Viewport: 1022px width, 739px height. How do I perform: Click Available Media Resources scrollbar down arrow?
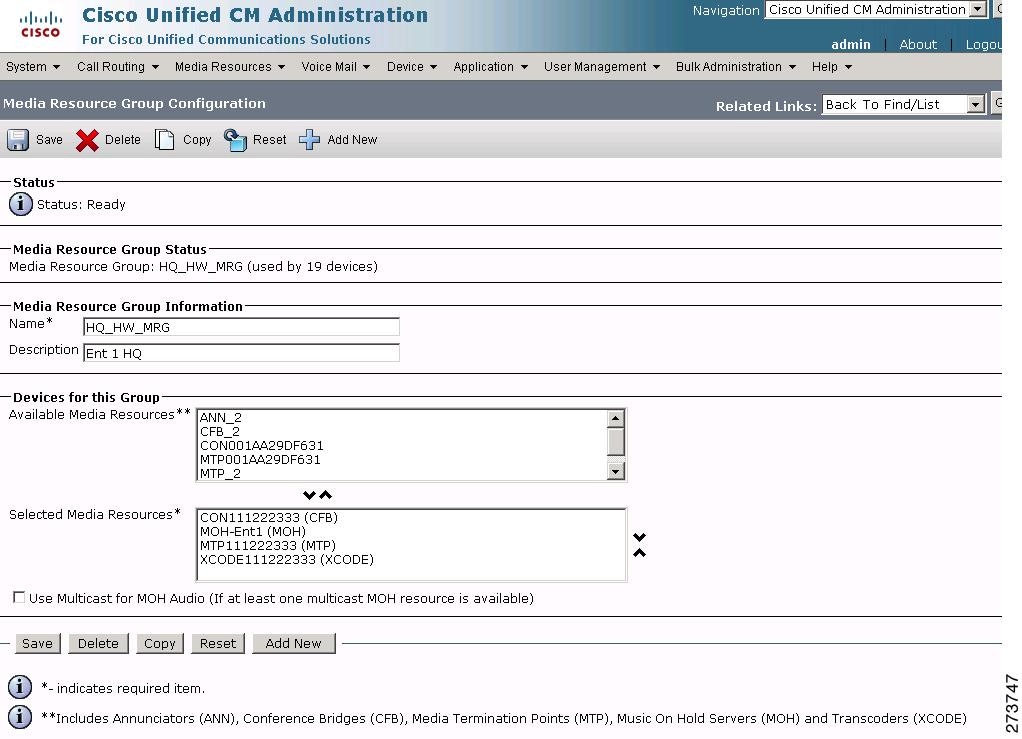(x=615, y=471)
